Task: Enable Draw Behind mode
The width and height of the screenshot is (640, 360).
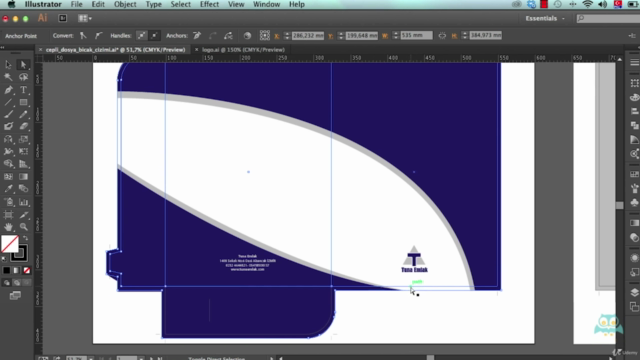Action: point(16,282)
